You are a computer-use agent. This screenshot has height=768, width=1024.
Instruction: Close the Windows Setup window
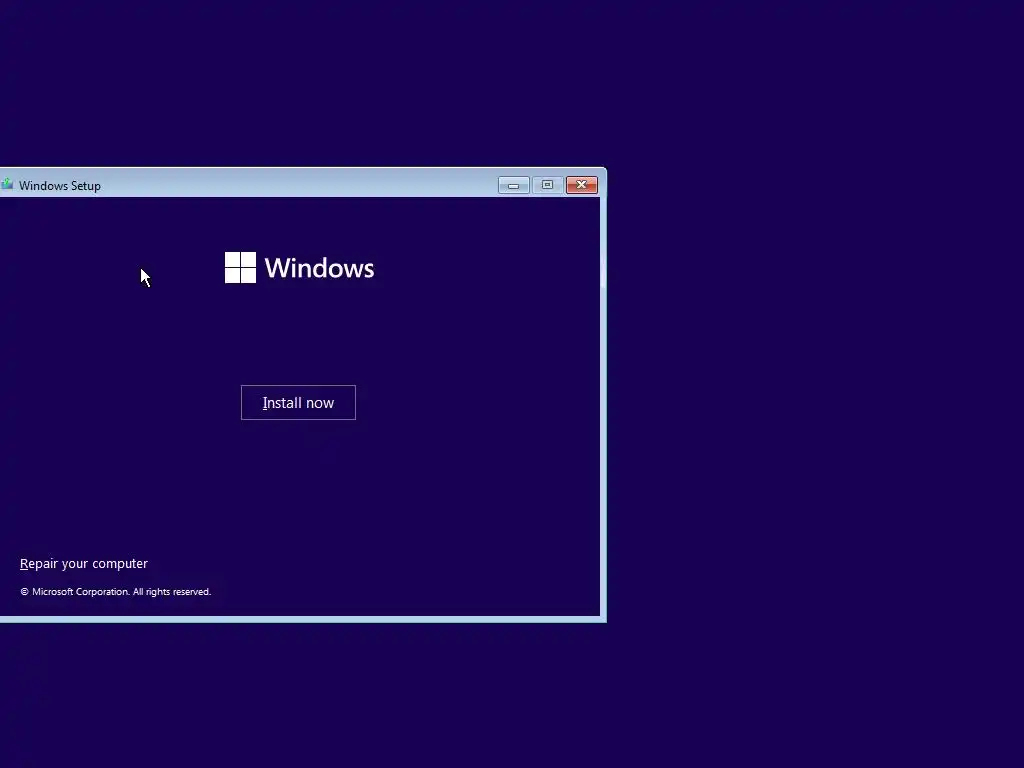(581, 185)
